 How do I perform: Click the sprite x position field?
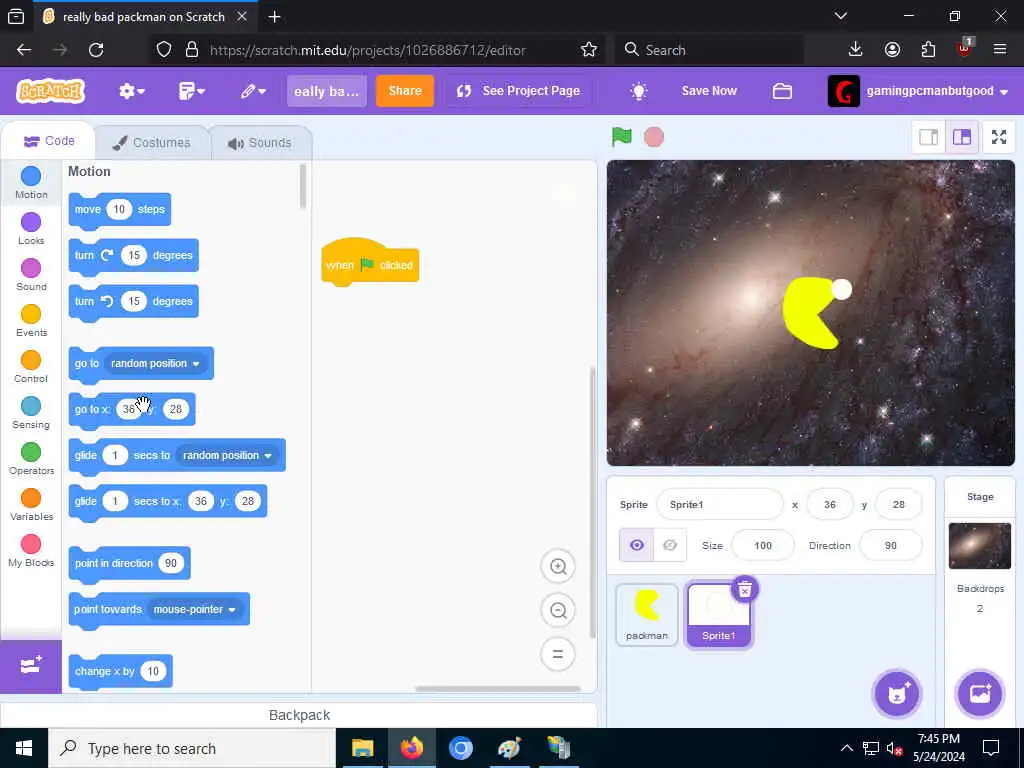[x=829, y=504]
